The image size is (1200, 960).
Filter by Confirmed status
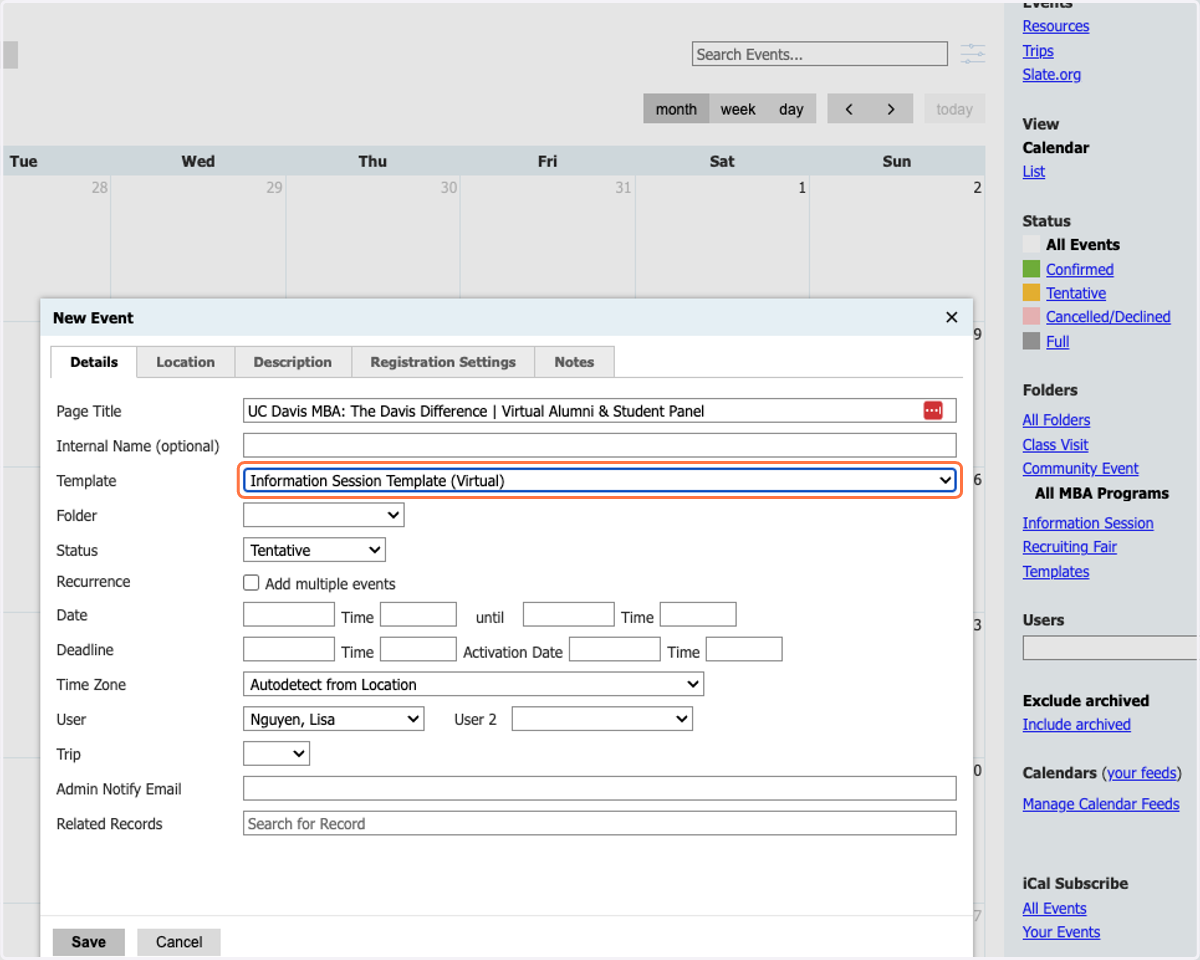(1079, 269)
